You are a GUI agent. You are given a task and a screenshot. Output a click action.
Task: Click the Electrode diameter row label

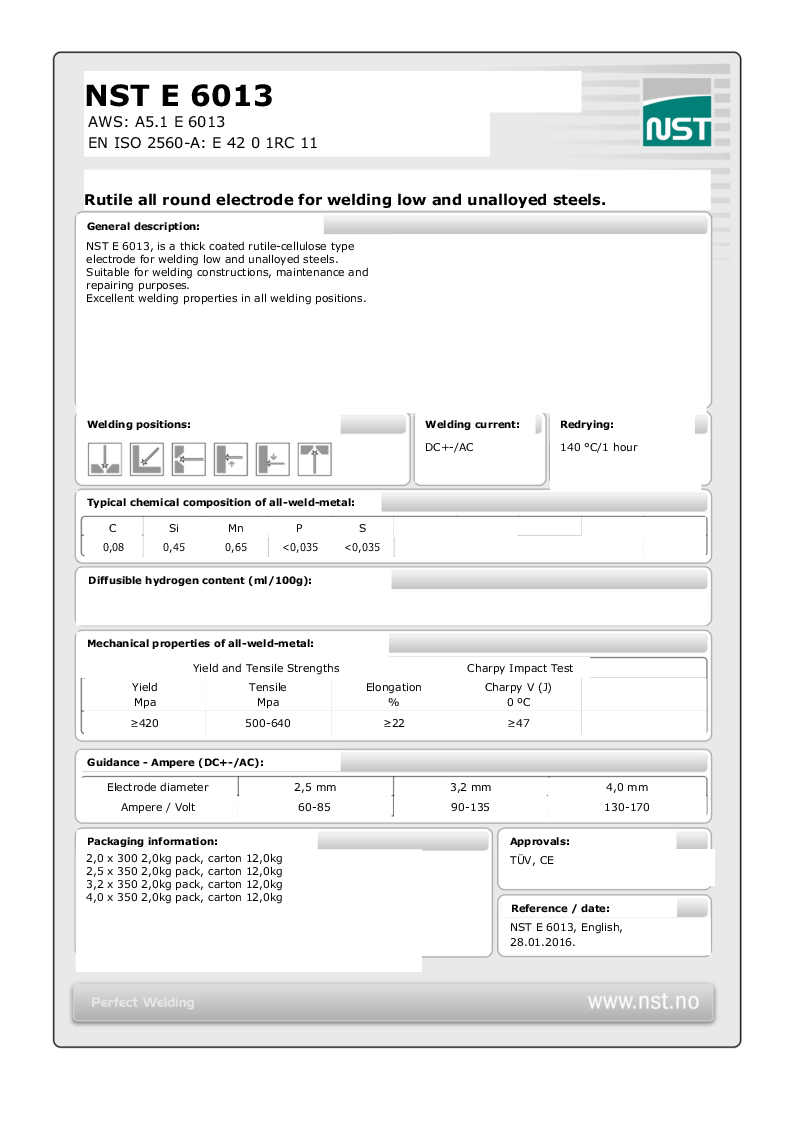pyautogui.click(x=158, y=787)
